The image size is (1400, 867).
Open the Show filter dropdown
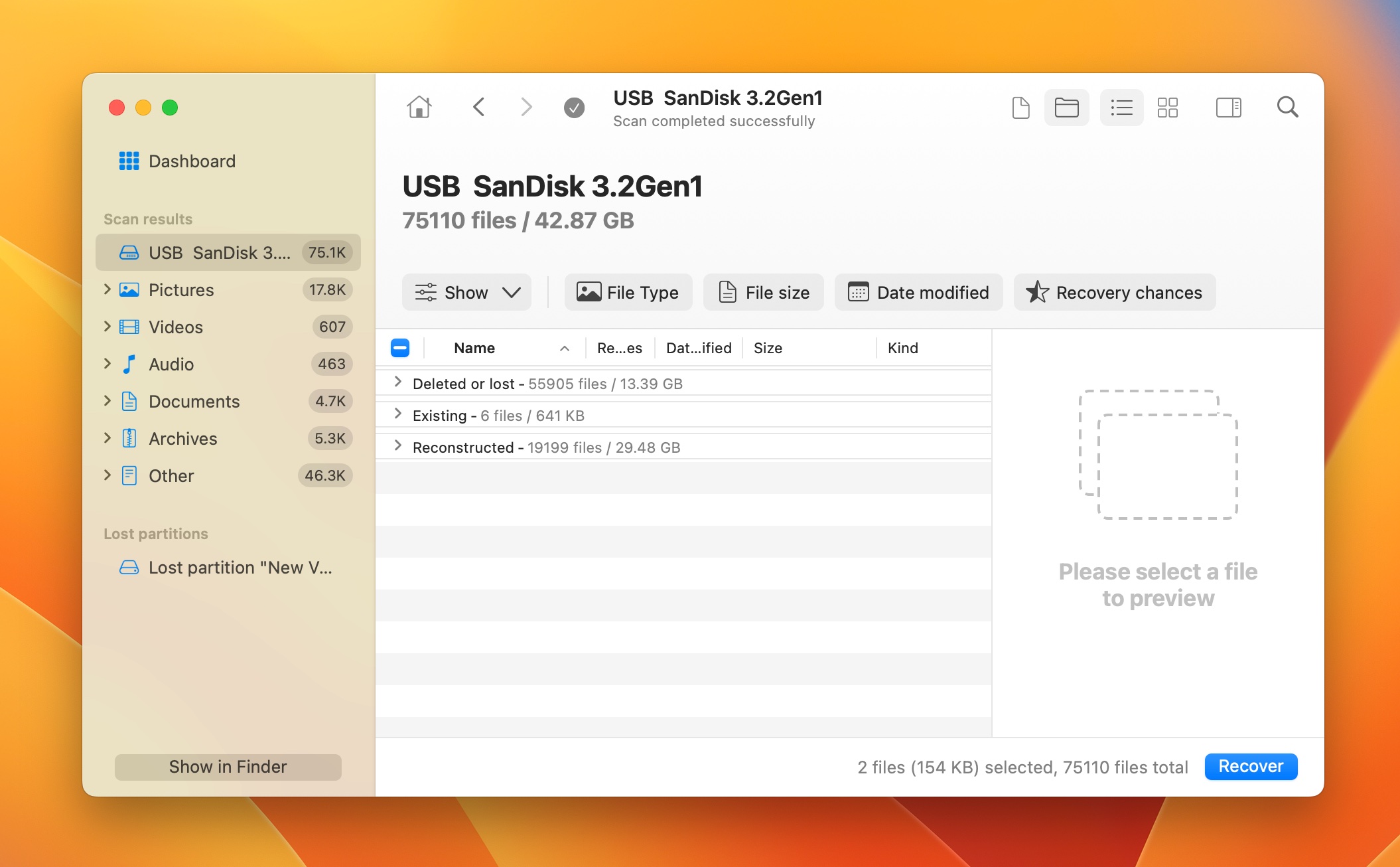[467, 292]
